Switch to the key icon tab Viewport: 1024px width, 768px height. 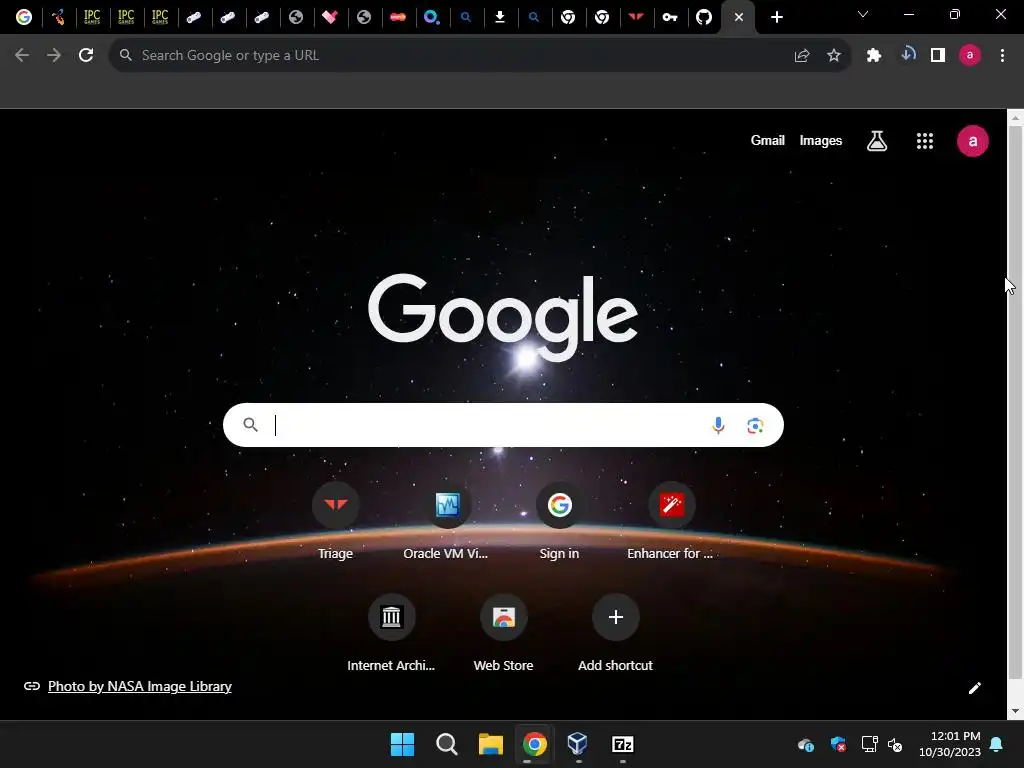click(669, 17)
